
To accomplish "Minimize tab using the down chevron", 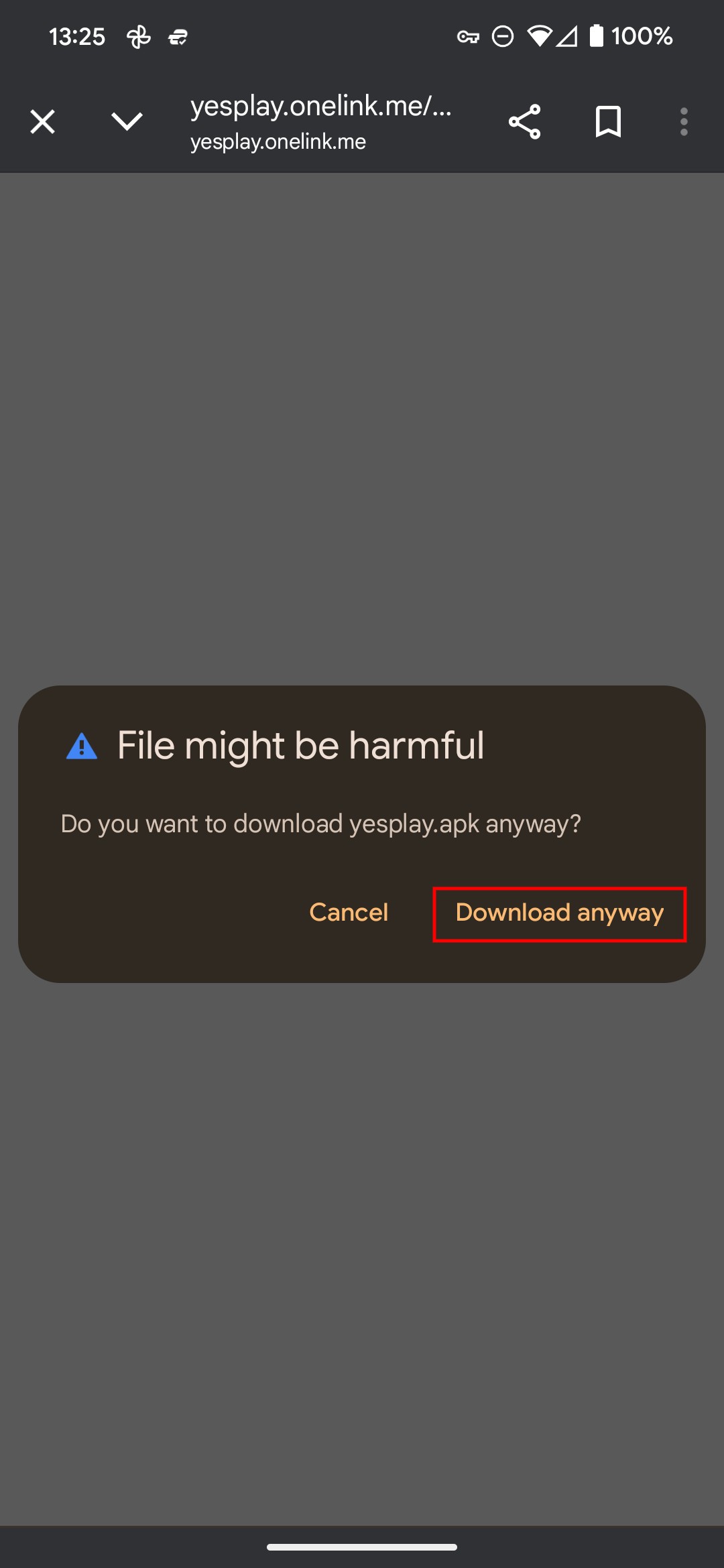I will (x=127, y=122).
